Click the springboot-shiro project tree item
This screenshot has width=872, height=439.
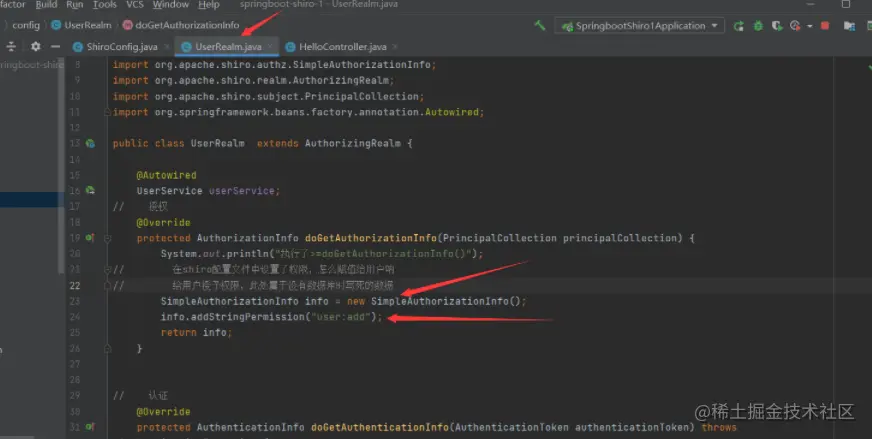pyautogui.click(x=31, y=65)
